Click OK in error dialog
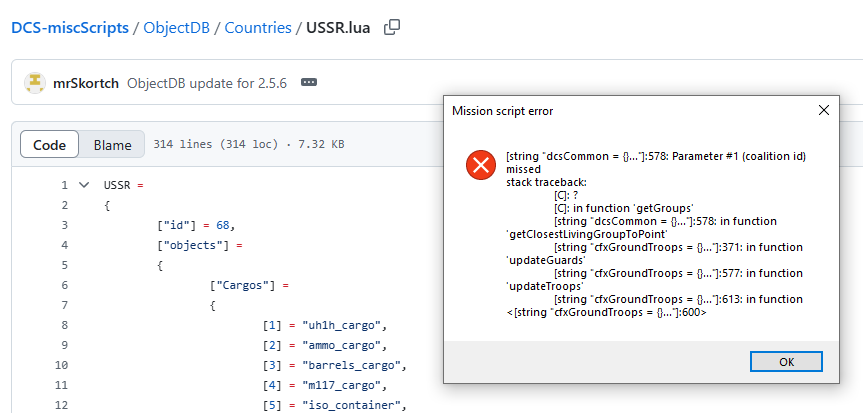 [786, 362]
